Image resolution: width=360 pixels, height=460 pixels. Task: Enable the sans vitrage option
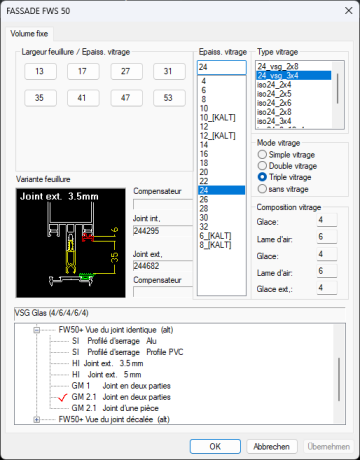262,189
